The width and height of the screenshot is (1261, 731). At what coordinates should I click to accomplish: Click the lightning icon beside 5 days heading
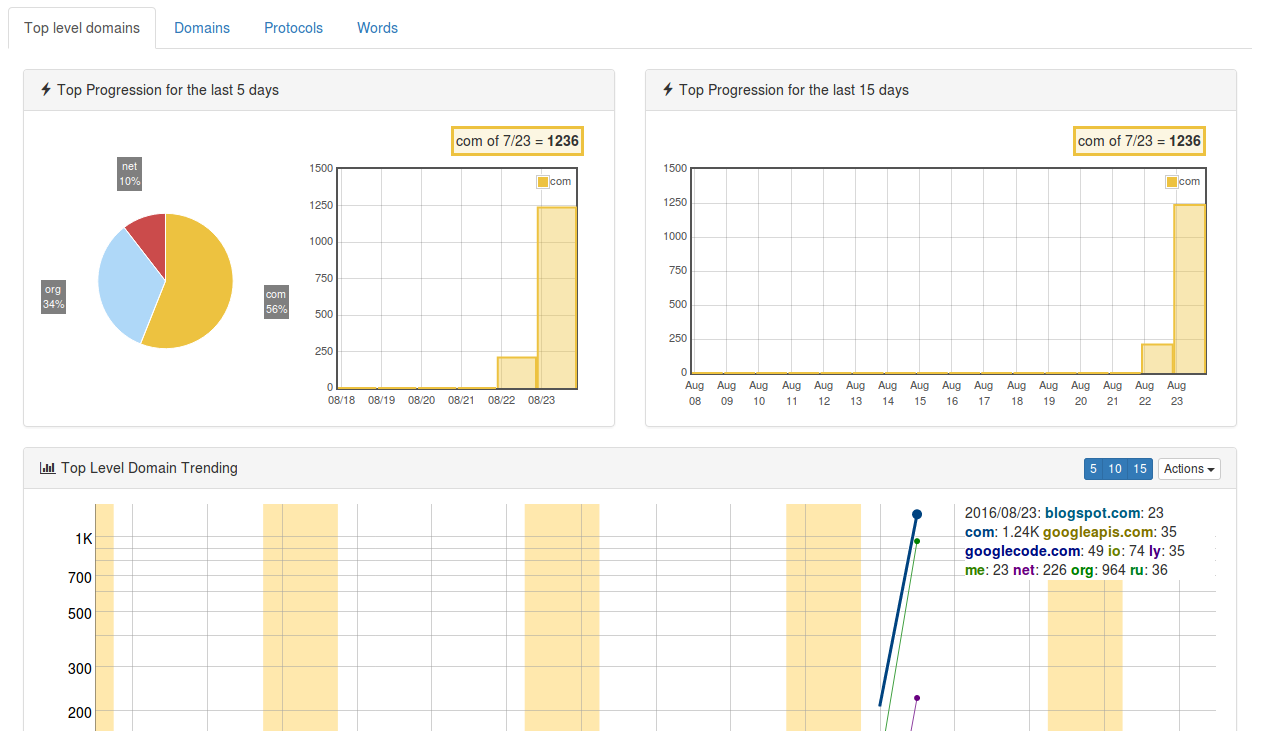46,90
